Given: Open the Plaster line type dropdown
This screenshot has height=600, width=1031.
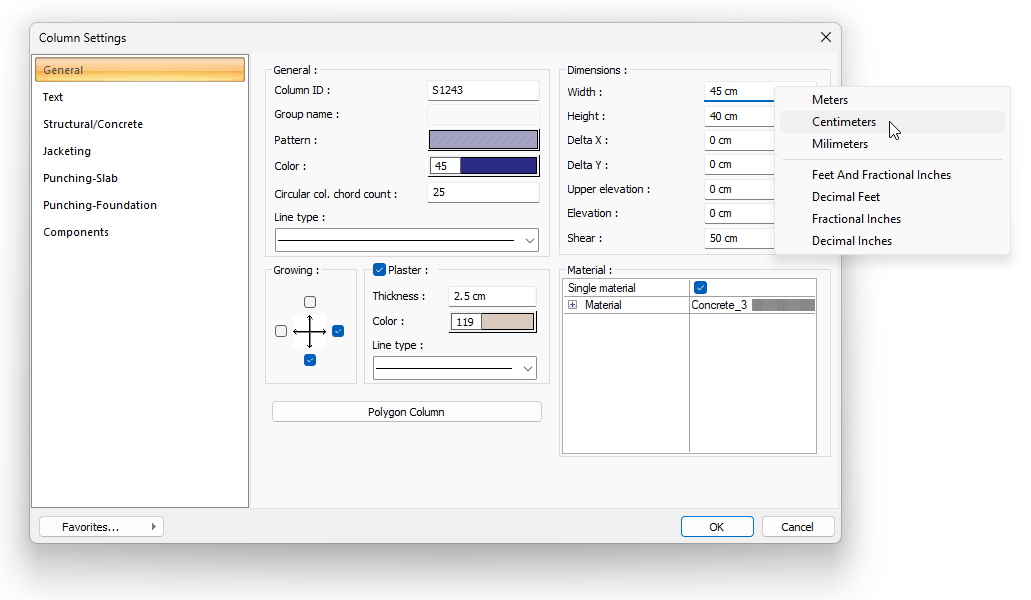Looking at the screenshot, I should tap(454, 368).
